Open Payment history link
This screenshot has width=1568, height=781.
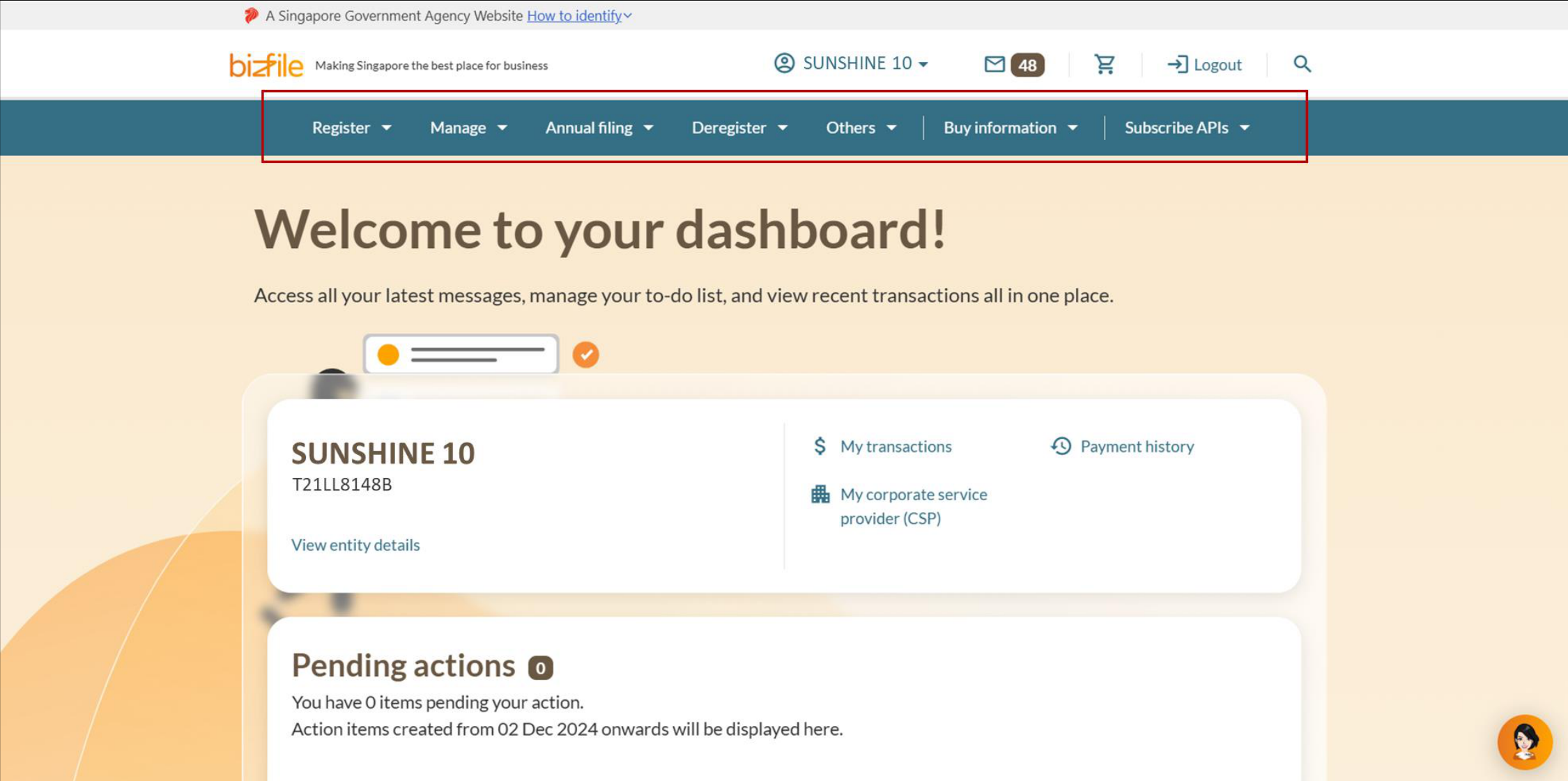point(1137,446)
